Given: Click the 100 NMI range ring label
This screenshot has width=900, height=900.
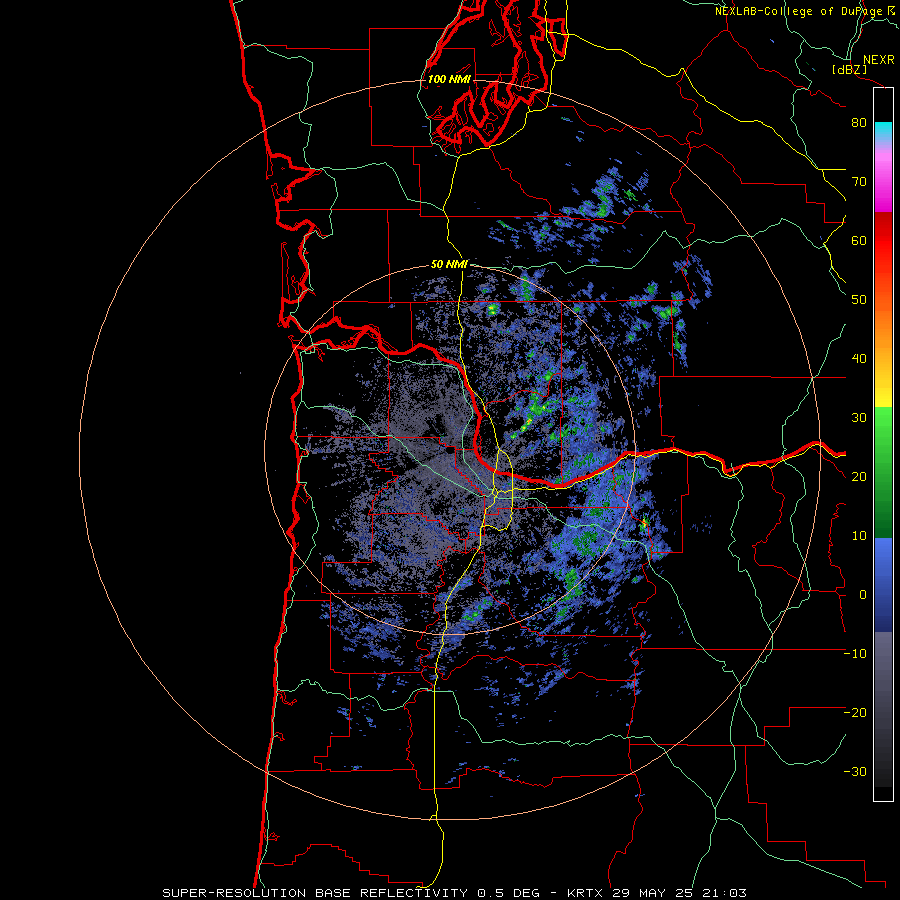Looking at the screenshot, I should tap(449, 79).
